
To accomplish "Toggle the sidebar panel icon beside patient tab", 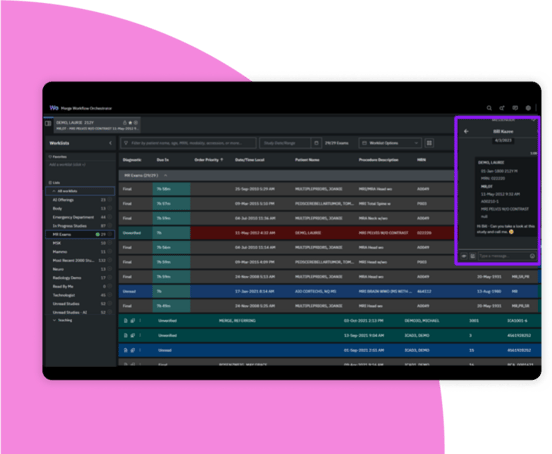I will click(48, 123).
